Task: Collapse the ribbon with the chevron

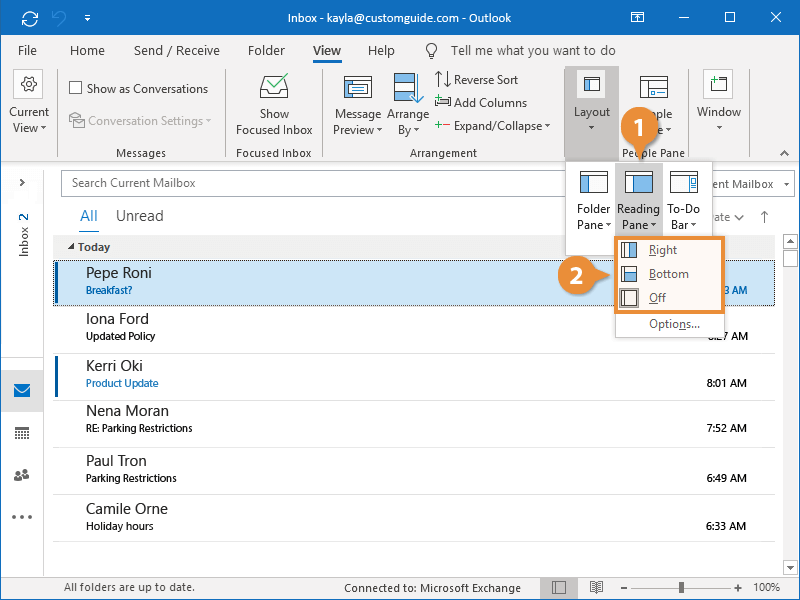Action: coord(784,153)
